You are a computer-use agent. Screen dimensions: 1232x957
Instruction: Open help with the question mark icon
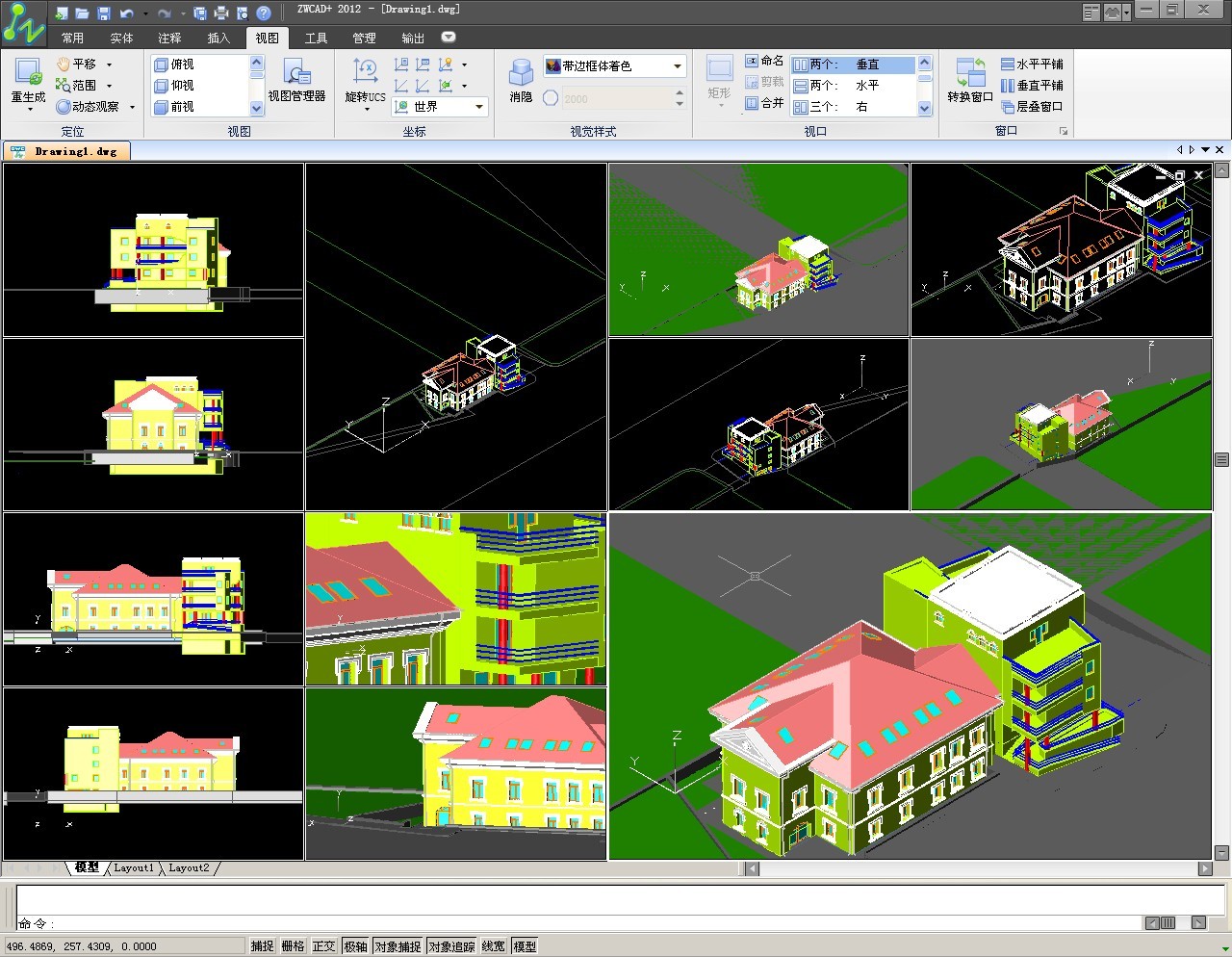click(264, 13)
